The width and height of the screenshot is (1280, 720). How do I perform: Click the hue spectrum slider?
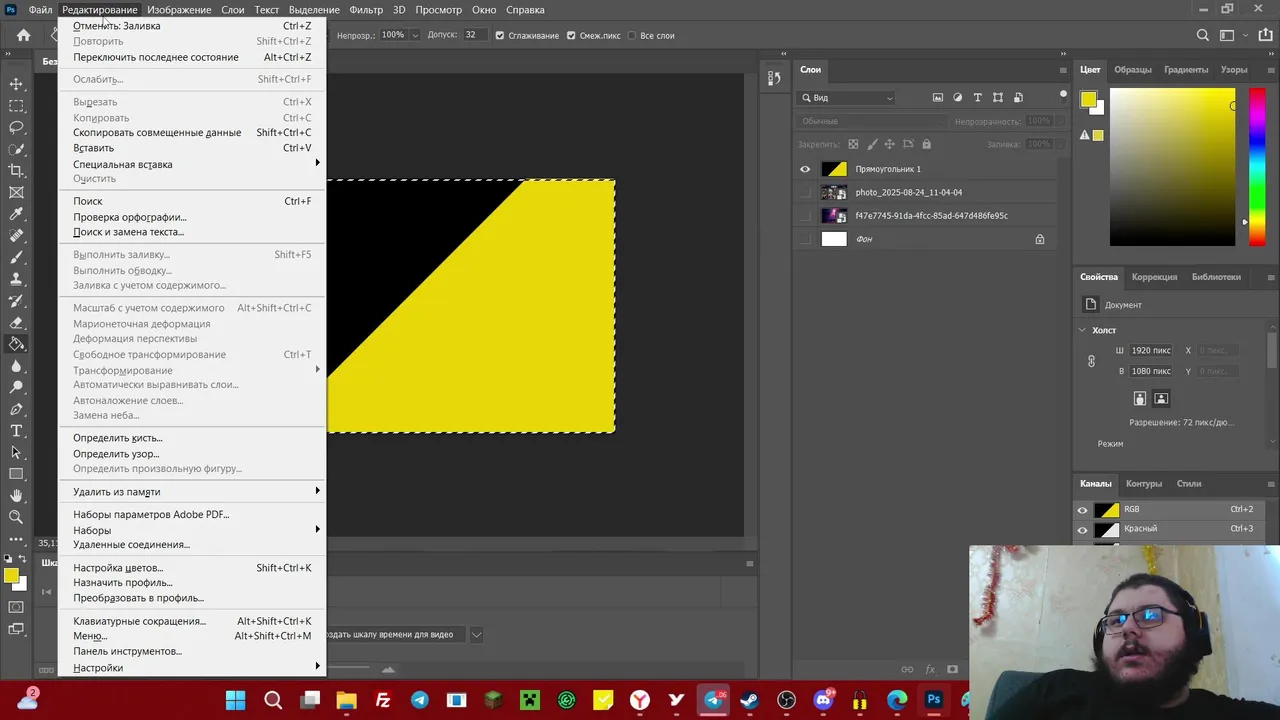coord(1256,166)
